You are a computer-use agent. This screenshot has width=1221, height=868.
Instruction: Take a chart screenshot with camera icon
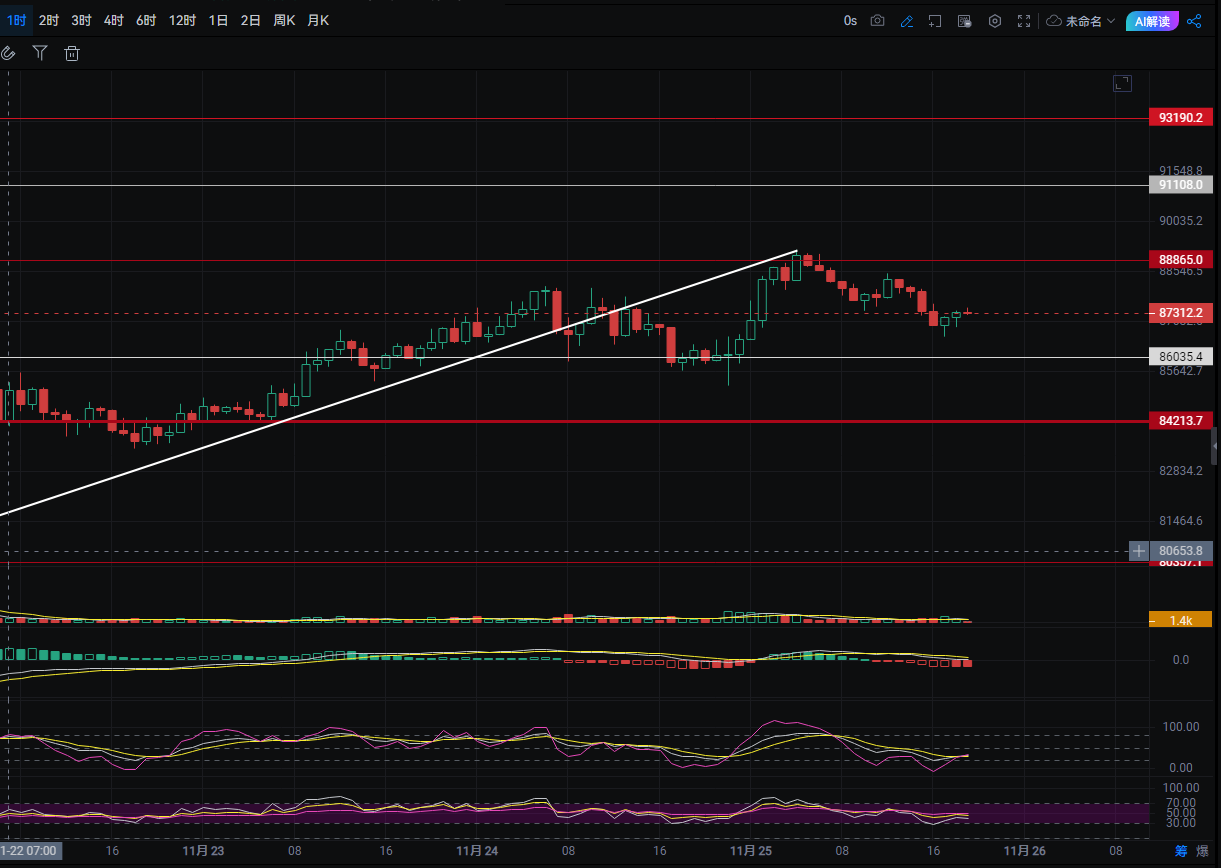pos(877,20)
